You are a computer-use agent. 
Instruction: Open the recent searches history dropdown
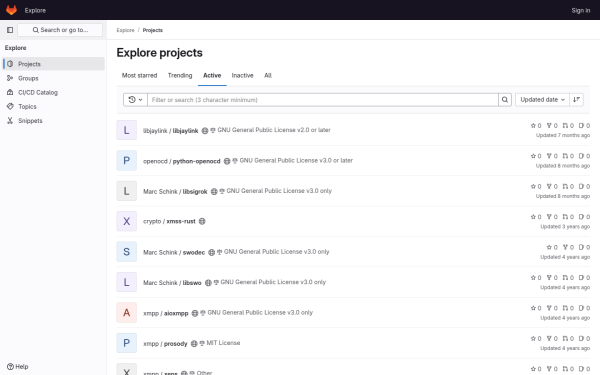point(135,100)
